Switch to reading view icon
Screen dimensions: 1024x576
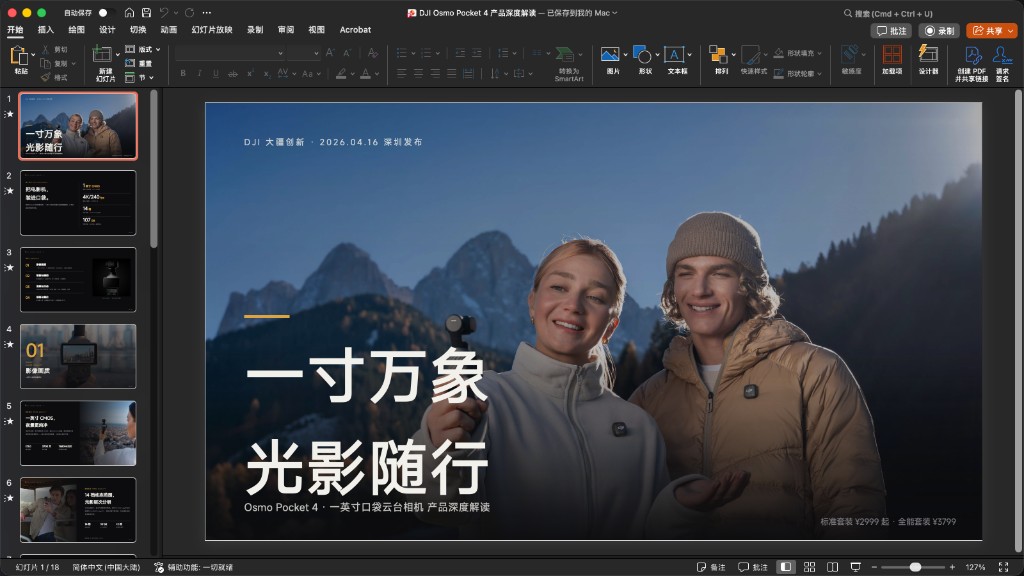click(832, 567)
